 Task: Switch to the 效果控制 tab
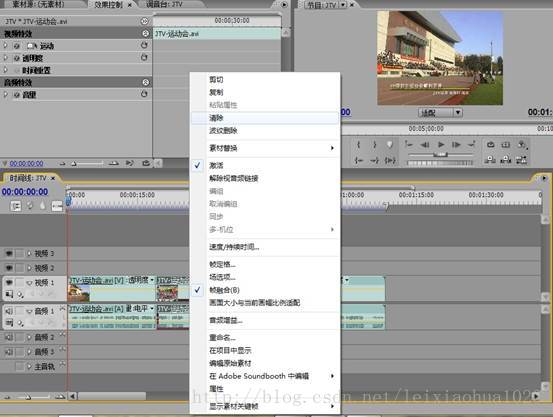tap(109, 5)
